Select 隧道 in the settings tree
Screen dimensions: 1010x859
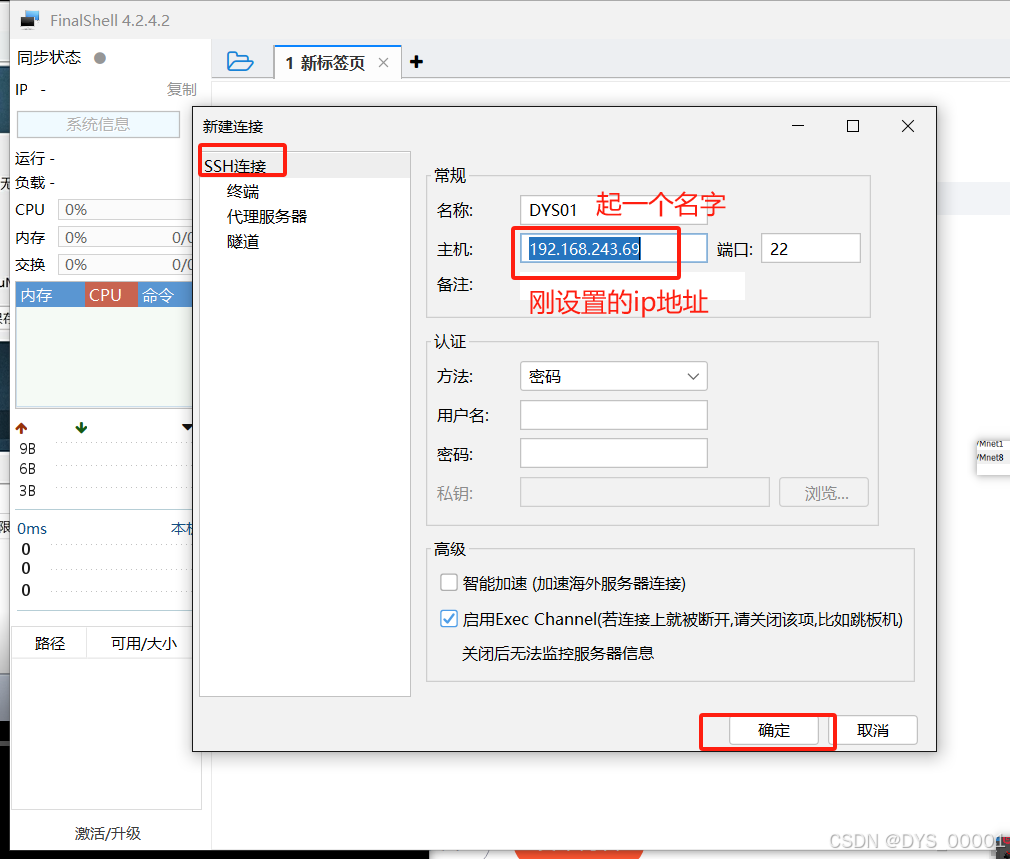tap(243, 241)
